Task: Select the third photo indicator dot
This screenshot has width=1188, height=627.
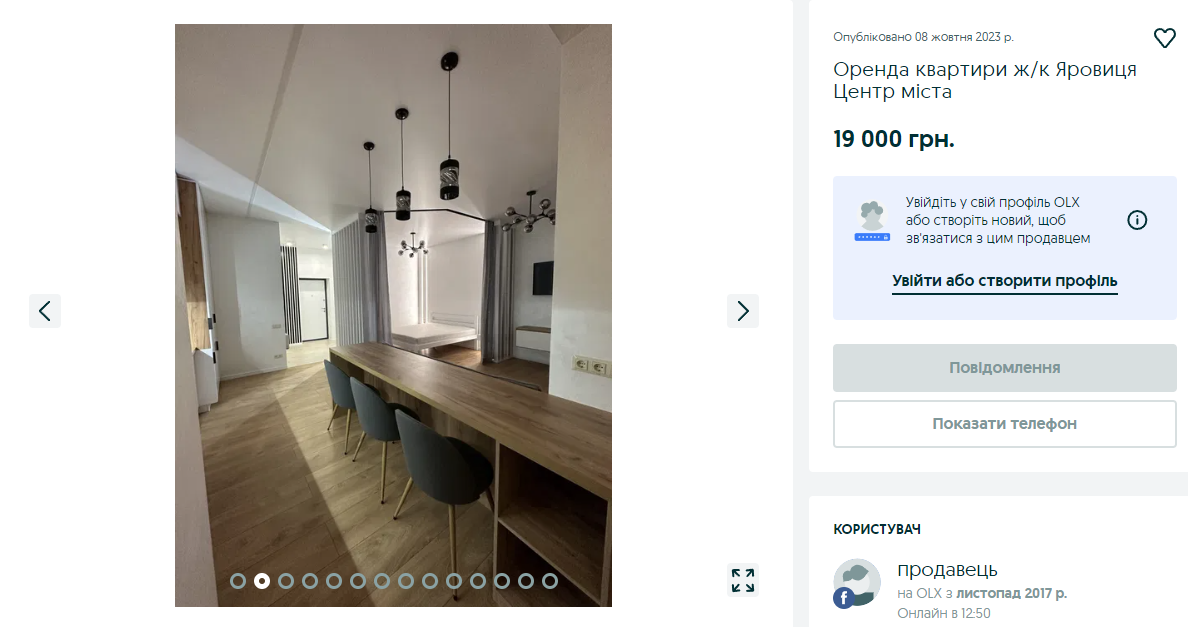Action: tap(286, 581)
